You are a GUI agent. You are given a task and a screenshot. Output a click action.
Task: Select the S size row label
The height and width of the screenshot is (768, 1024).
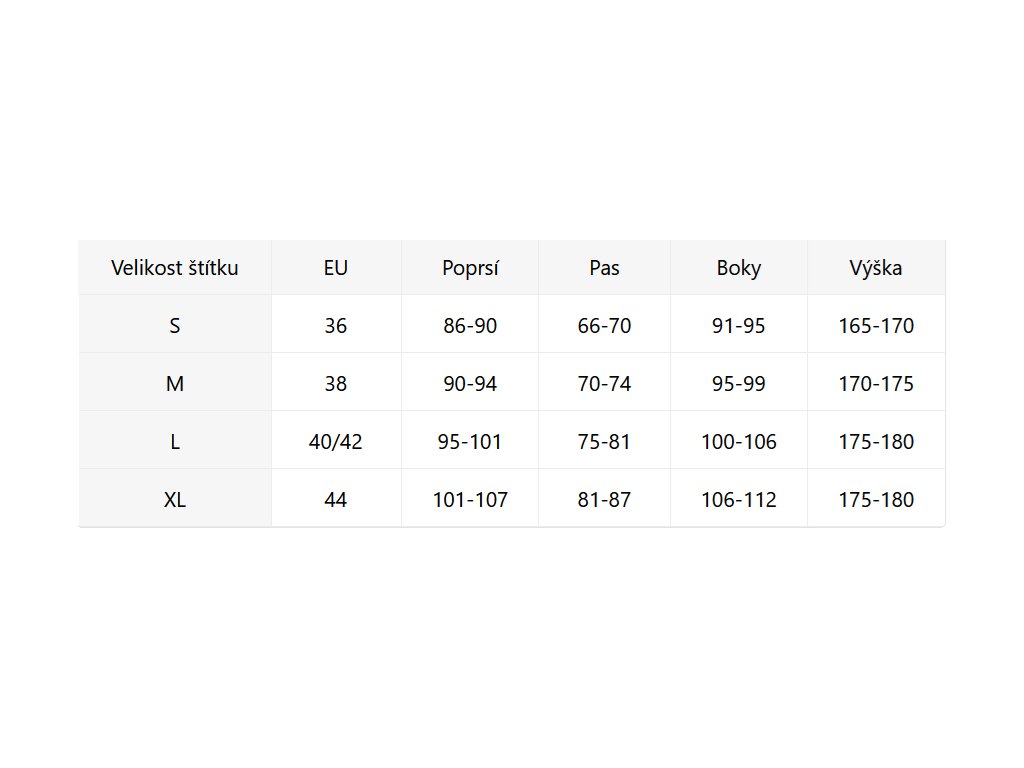pyautogui.click(x=175, y=326)
